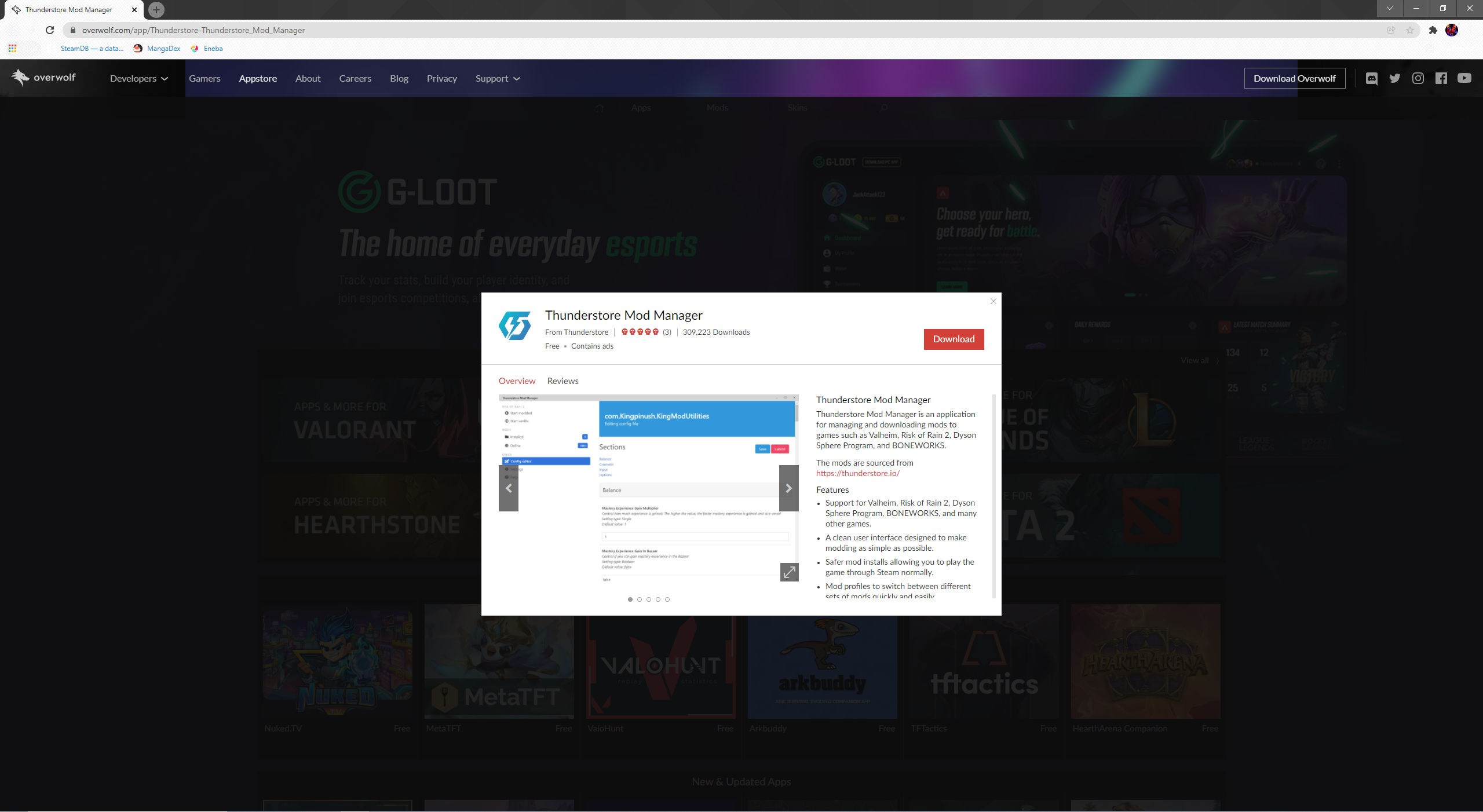Click the browser extensions puzzle icon
Screen dimensions: 1483x812
pyautogui.click(x=1433, y=30)
